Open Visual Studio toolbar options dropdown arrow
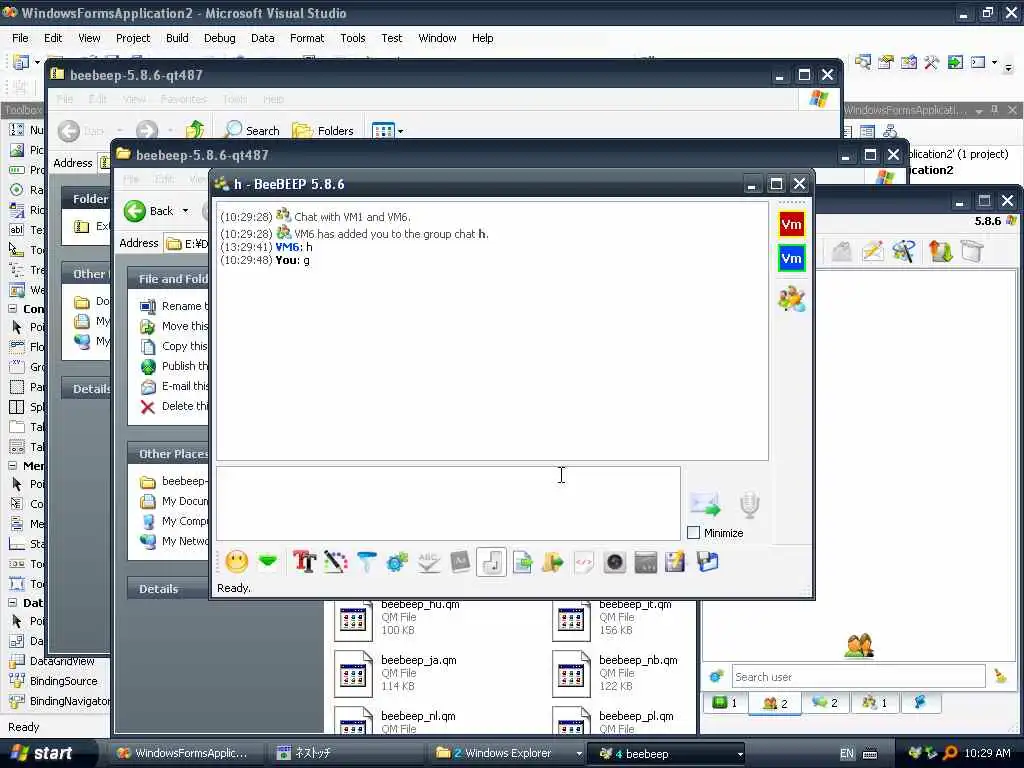The width and height of the screenshot is (1024, 768). [x=1008, y=66]
